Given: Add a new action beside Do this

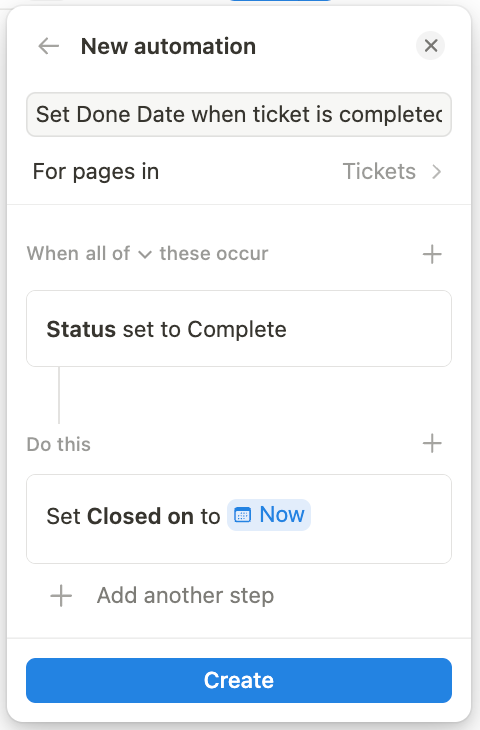Looking at the screenshot, I should pos(432,443).
